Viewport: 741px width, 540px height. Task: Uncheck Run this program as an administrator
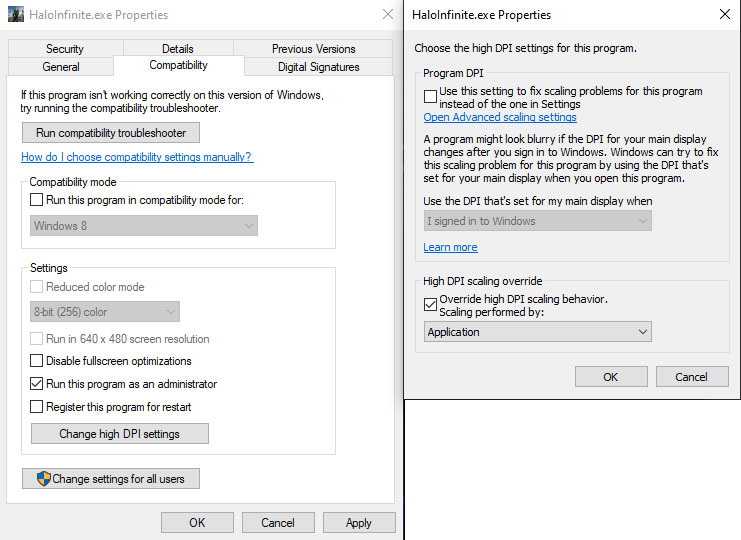pyautogui.click(x=36, y=384)
